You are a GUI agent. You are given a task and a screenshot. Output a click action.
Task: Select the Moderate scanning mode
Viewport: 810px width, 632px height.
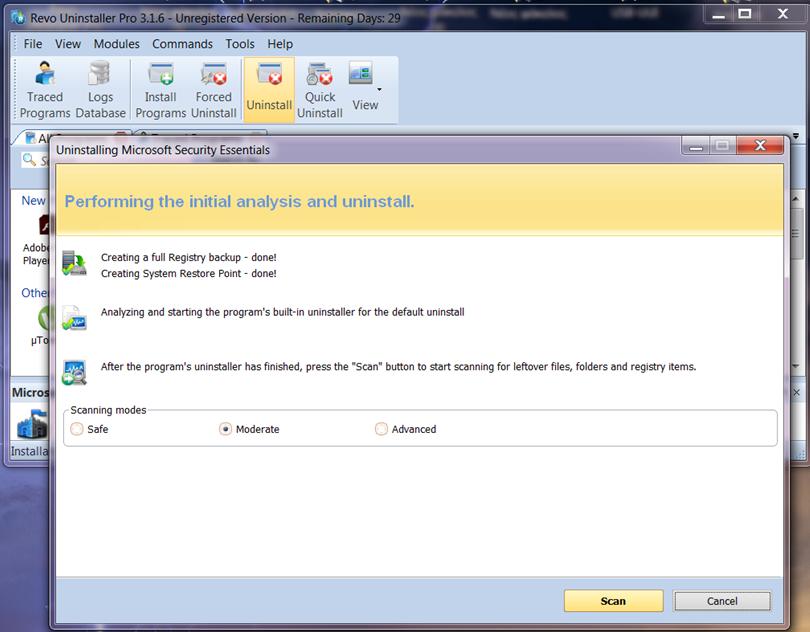click(x=225, y=429)
